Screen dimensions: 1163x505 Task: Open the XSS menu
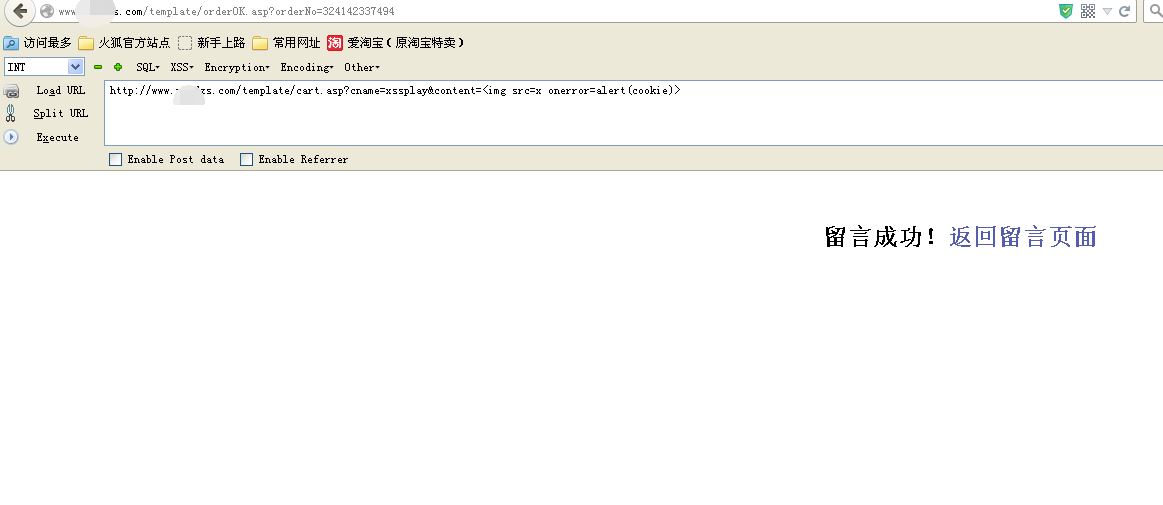point(182,67)
